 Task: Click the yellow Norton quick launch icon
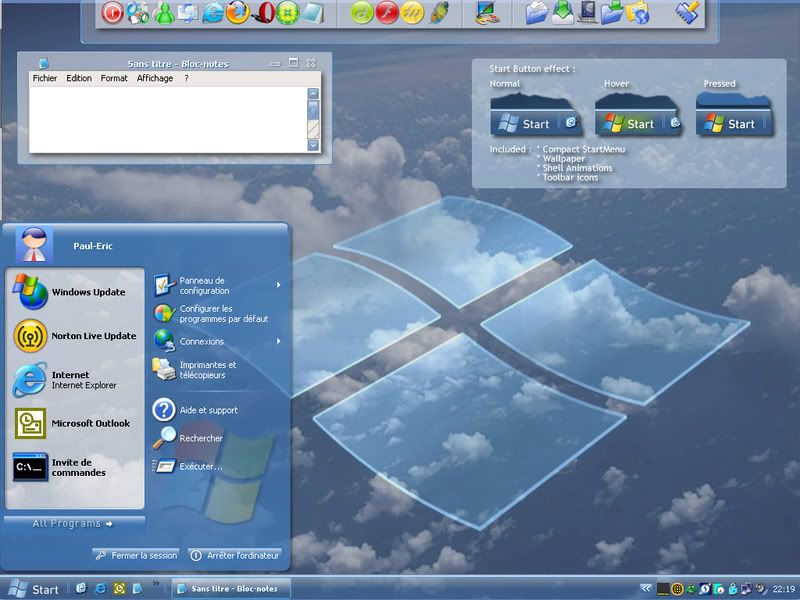coord(119,589)
